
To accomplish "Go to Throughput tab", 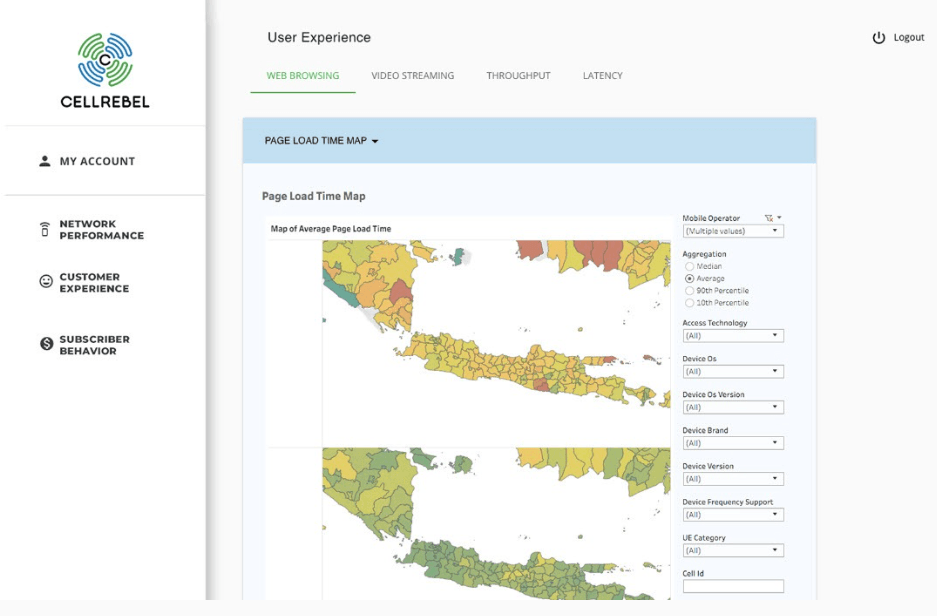I will pyautogui.click(x=518, y=76).
